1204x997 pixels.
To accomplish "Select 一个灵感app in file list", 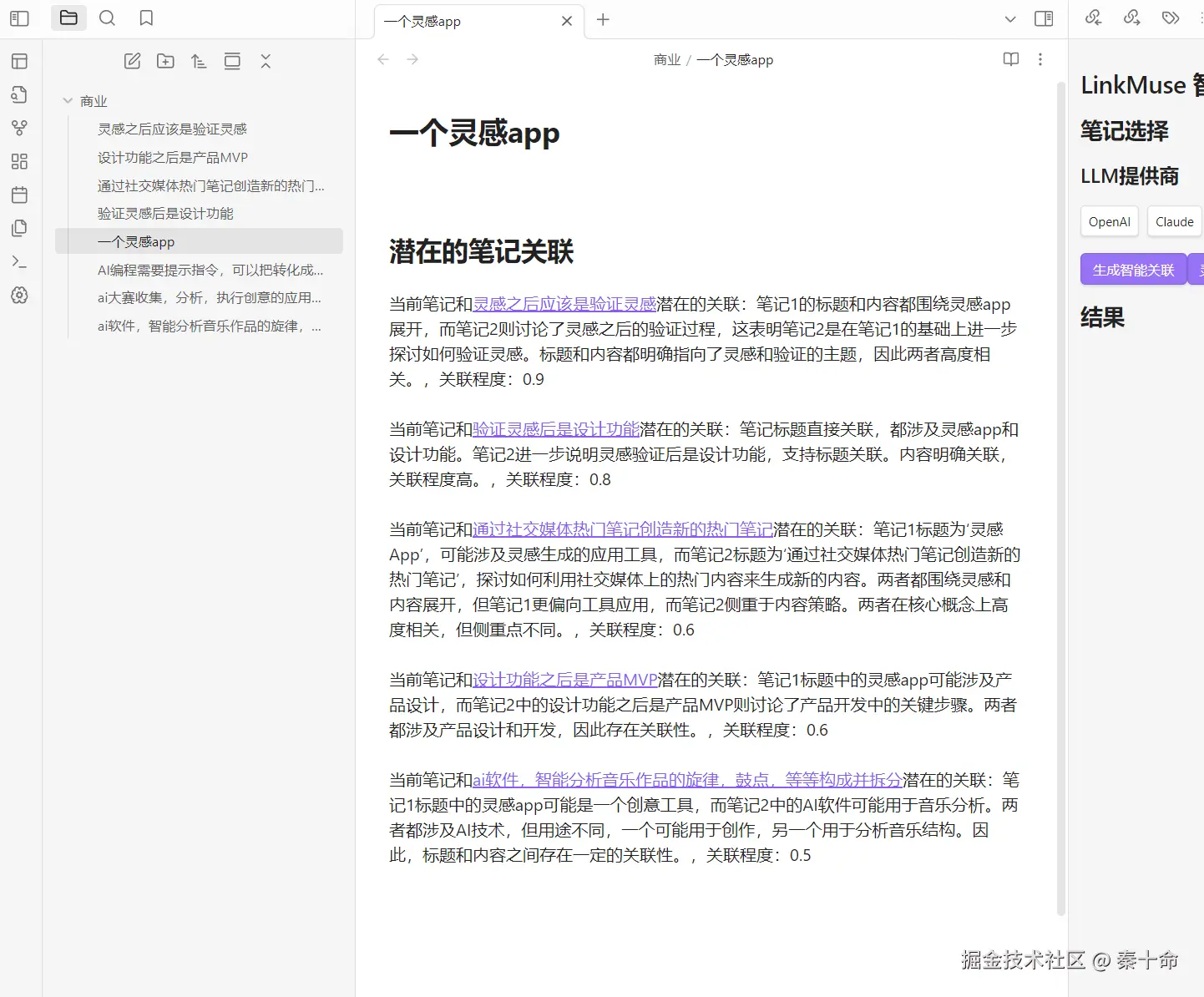I will [199, 241].
